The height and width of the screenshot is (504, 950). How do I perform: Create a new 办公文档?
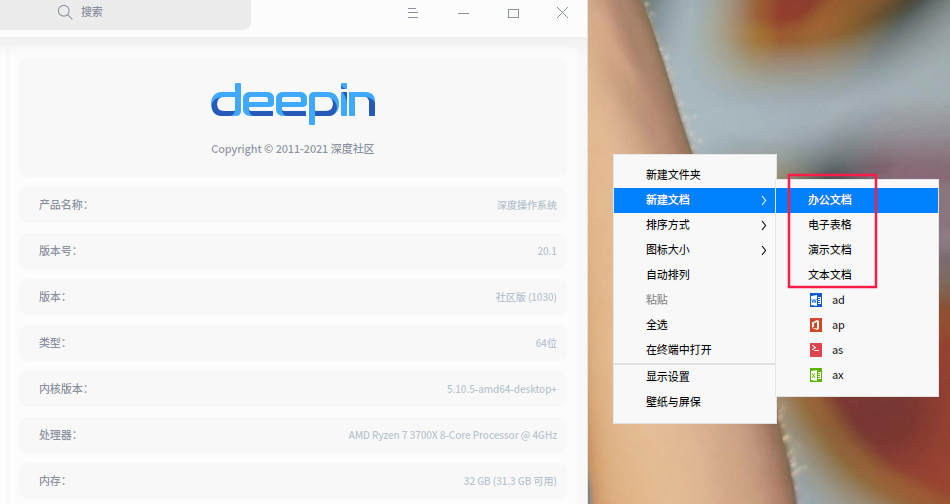857,200
